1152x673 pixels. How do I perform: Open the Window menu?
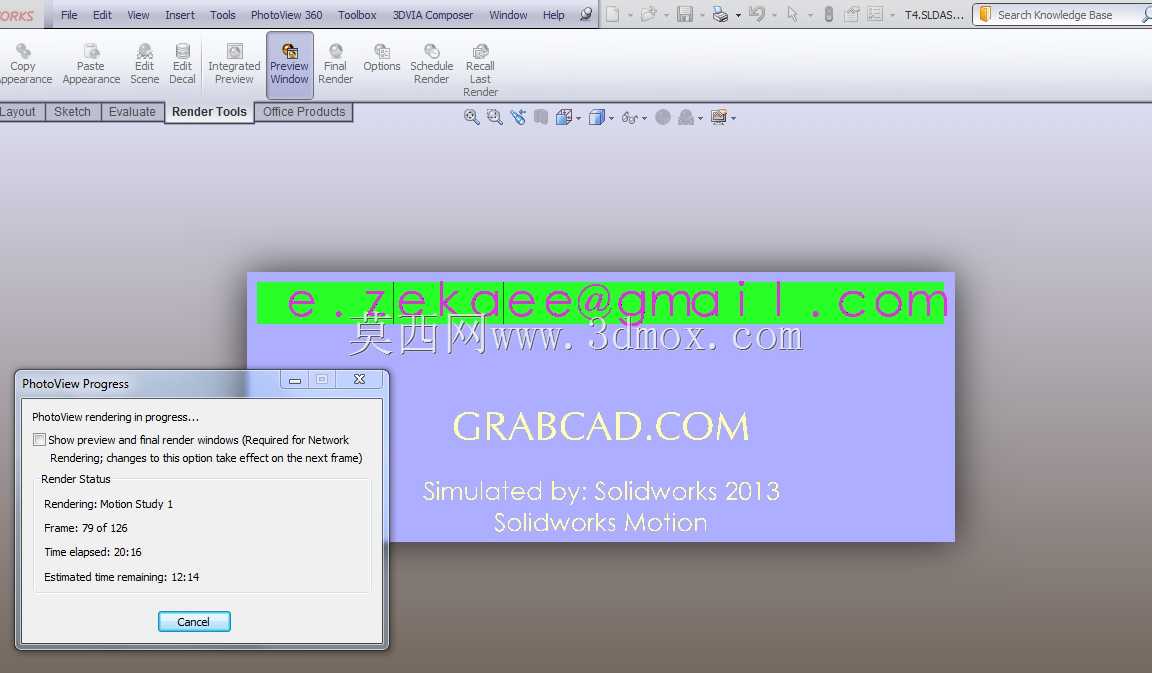point(508,15)
